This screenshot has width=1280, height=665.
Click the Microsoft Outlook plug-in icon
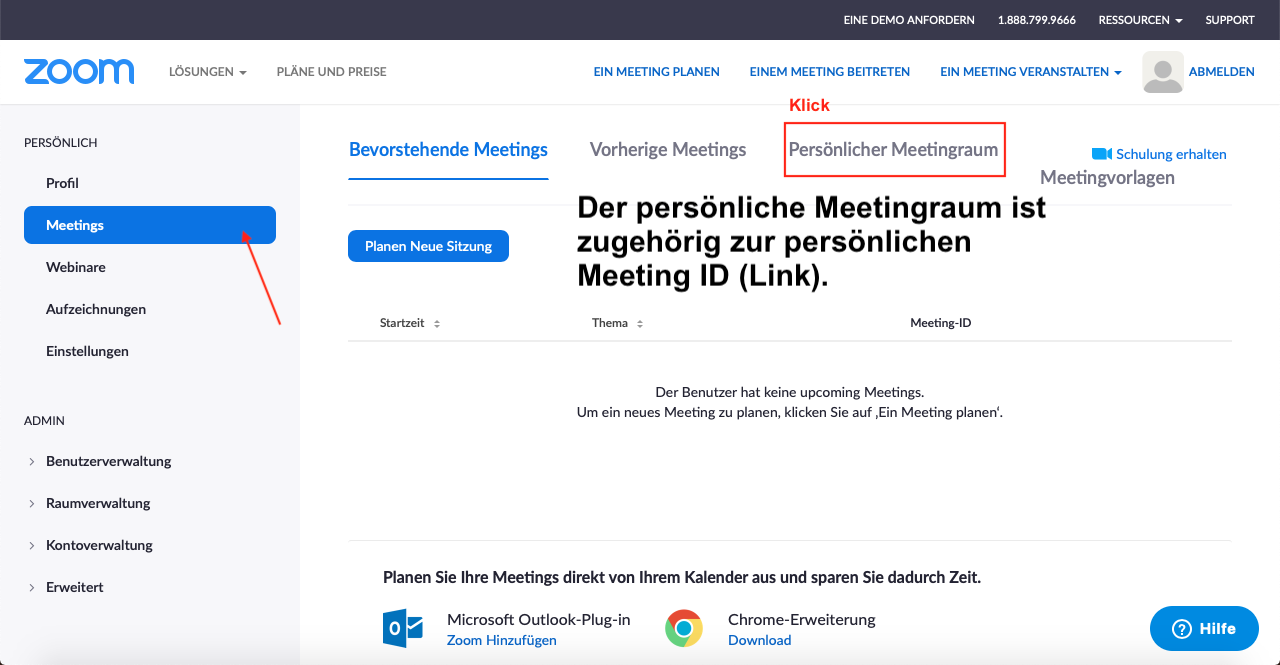point(403,628)
